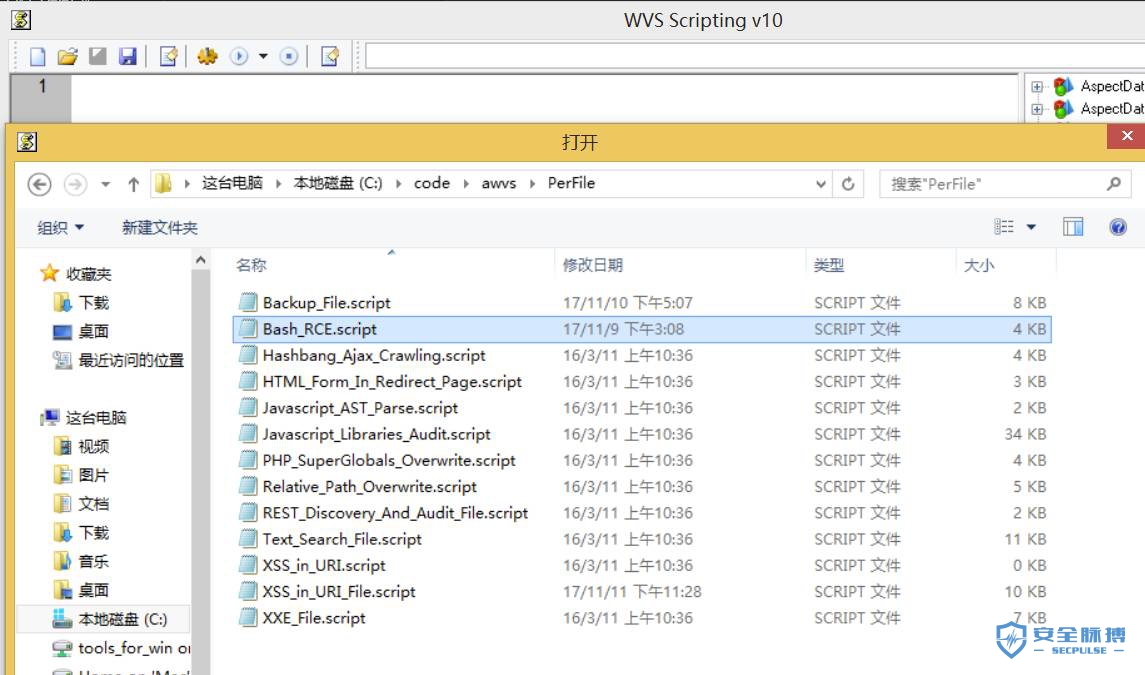Expand the first AspectData tree node
Screen dimensions: 1145x675
click(x=1037, y=87)
